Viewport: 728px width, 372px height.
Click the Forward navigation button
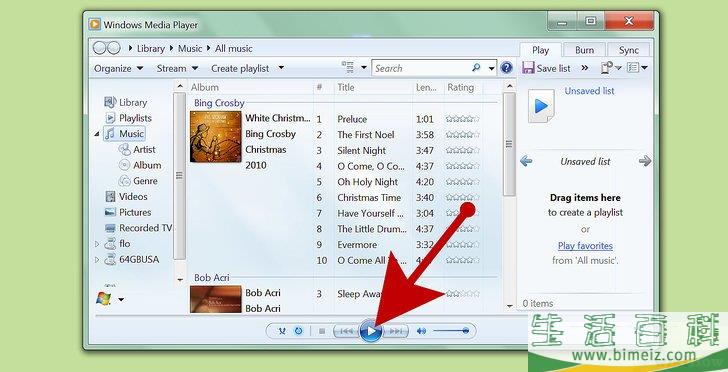[114, 48]
